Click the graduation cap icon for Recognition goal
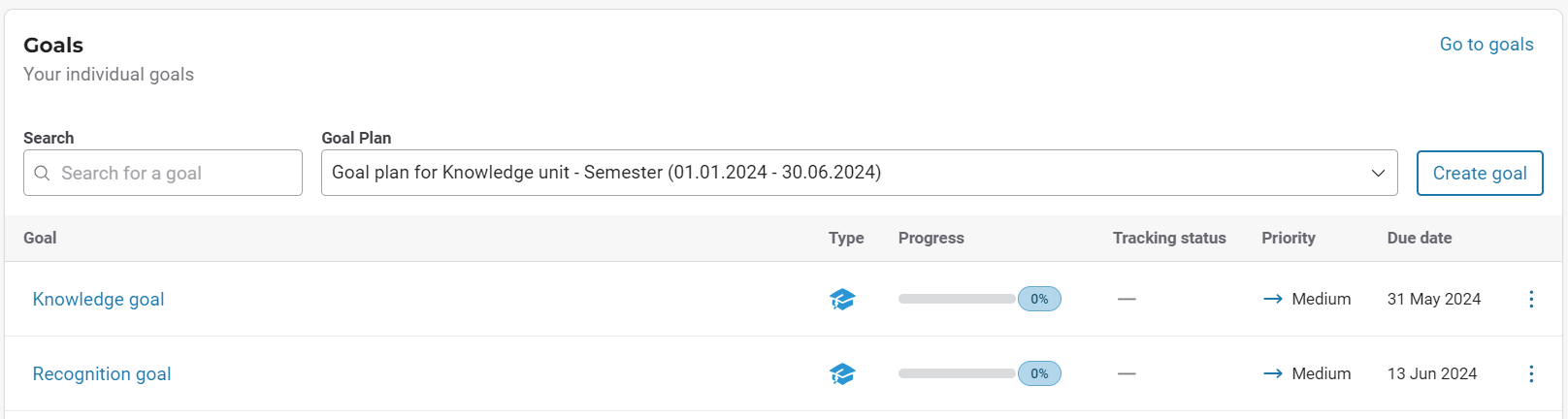Screen dimensions: 1568x419 (x=842, y=374)
